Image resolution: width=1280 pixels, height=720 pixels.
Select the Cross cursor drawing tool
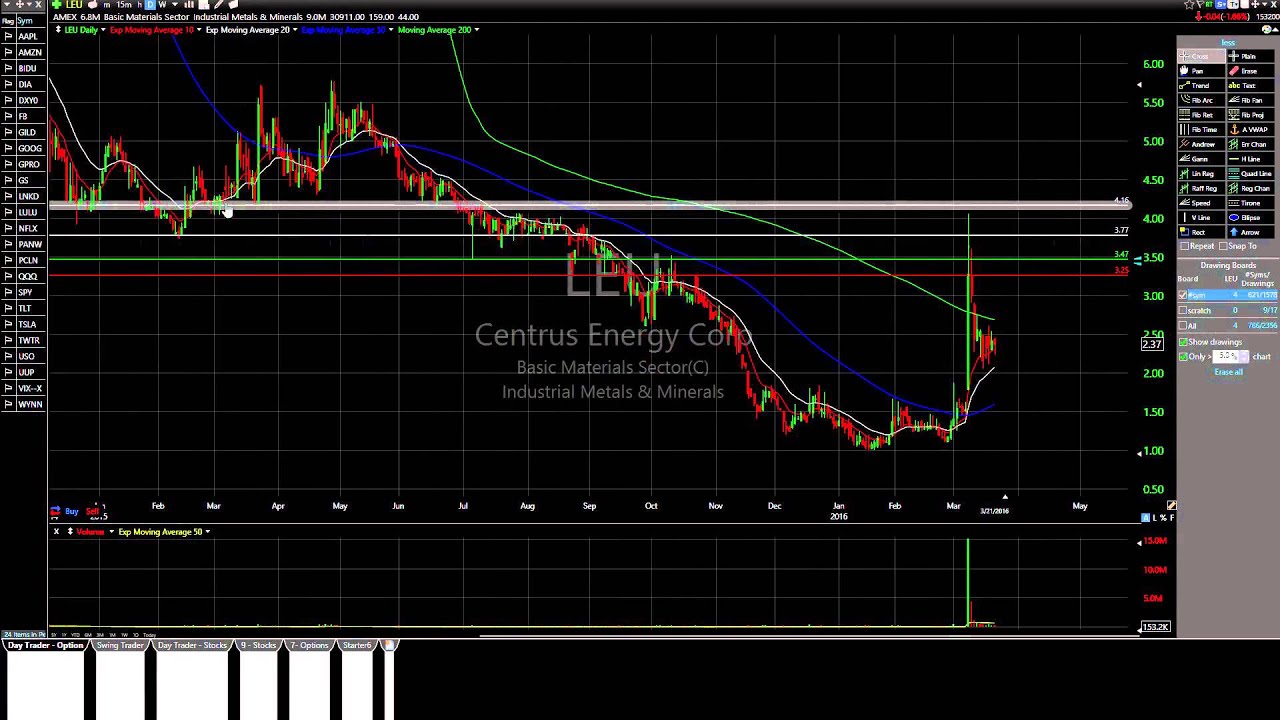(x=1203, y=56)
